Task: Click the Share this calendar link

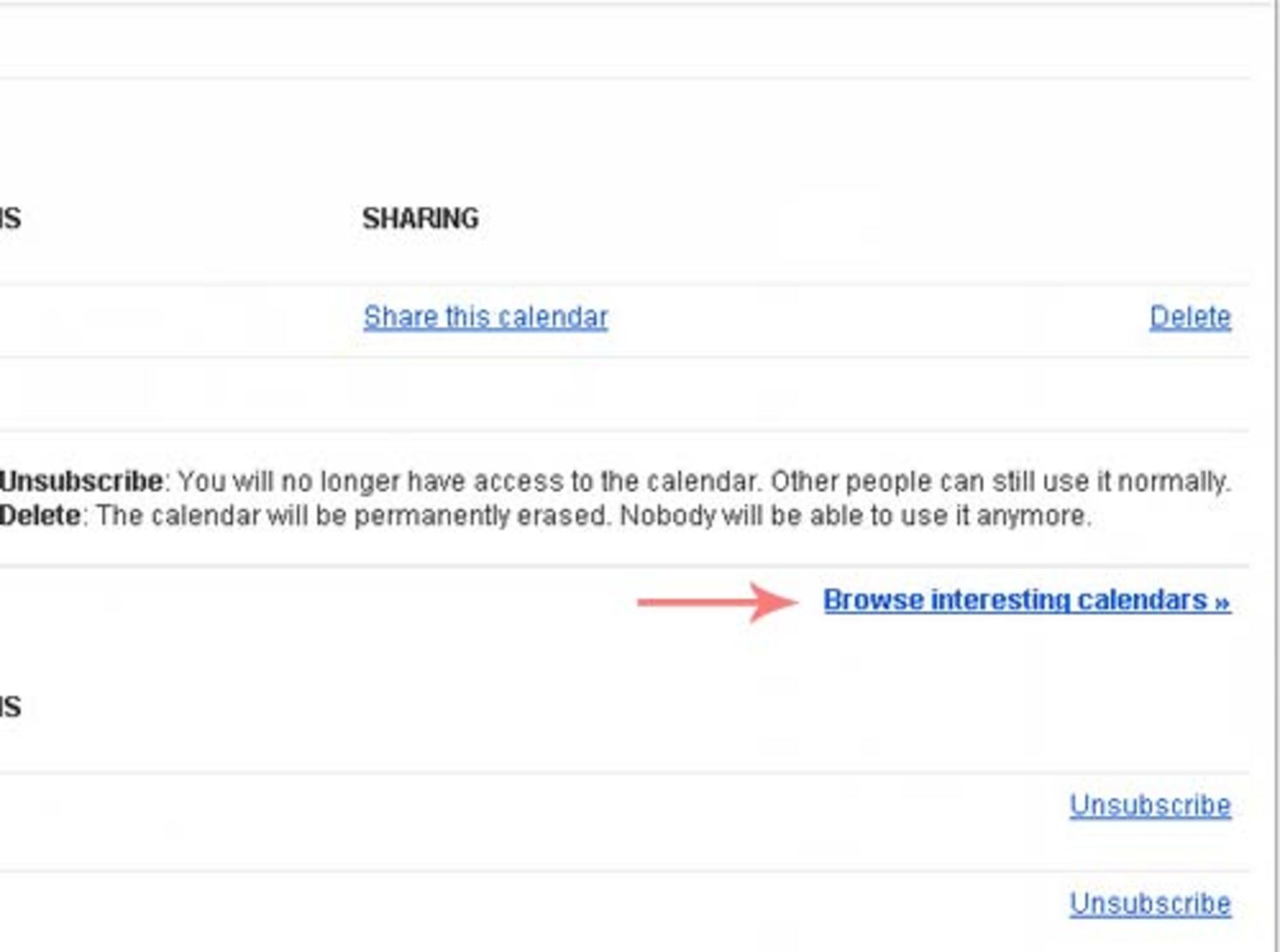Action: tap(485, 317)
